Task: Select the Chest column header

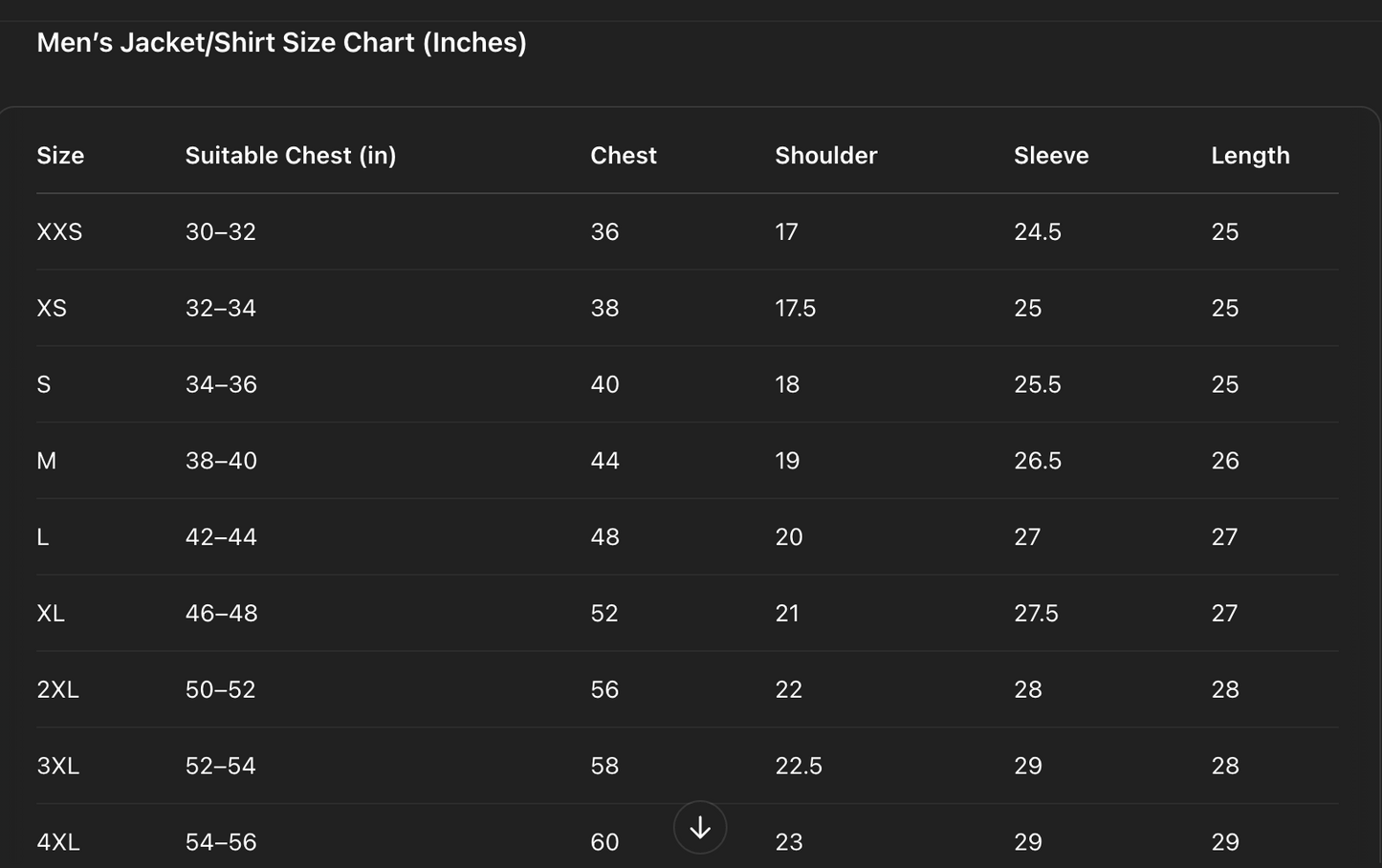Action: (x=624, y=156)
